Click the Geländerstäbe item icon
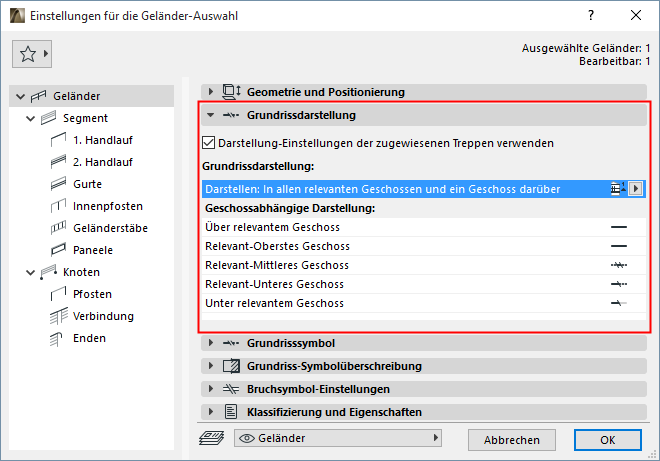Image resolution: width=660 pixels, height=461 pixels. click(x=57, y=228)
